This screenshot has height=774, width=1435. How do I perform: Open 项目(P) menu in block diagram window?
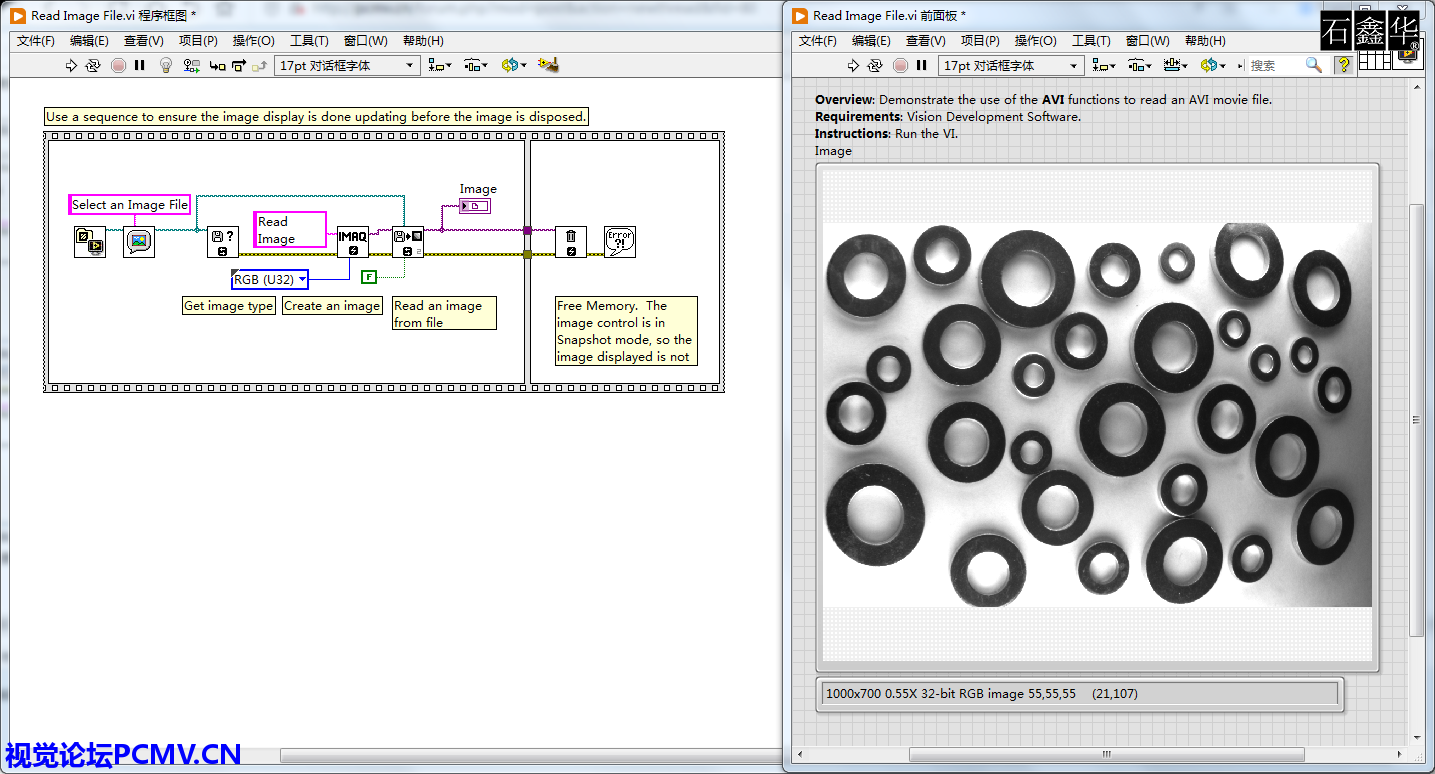click(x=198, y=41)
